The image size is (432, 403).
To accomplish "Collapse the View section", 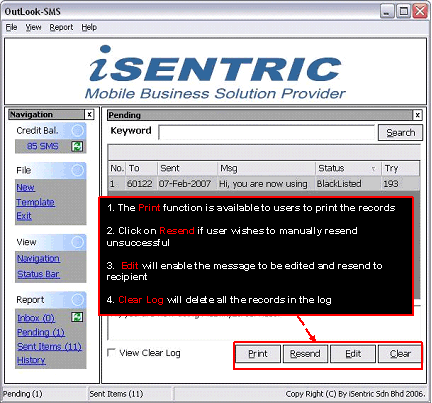I will pyautogui.click(x=77, y=242).
